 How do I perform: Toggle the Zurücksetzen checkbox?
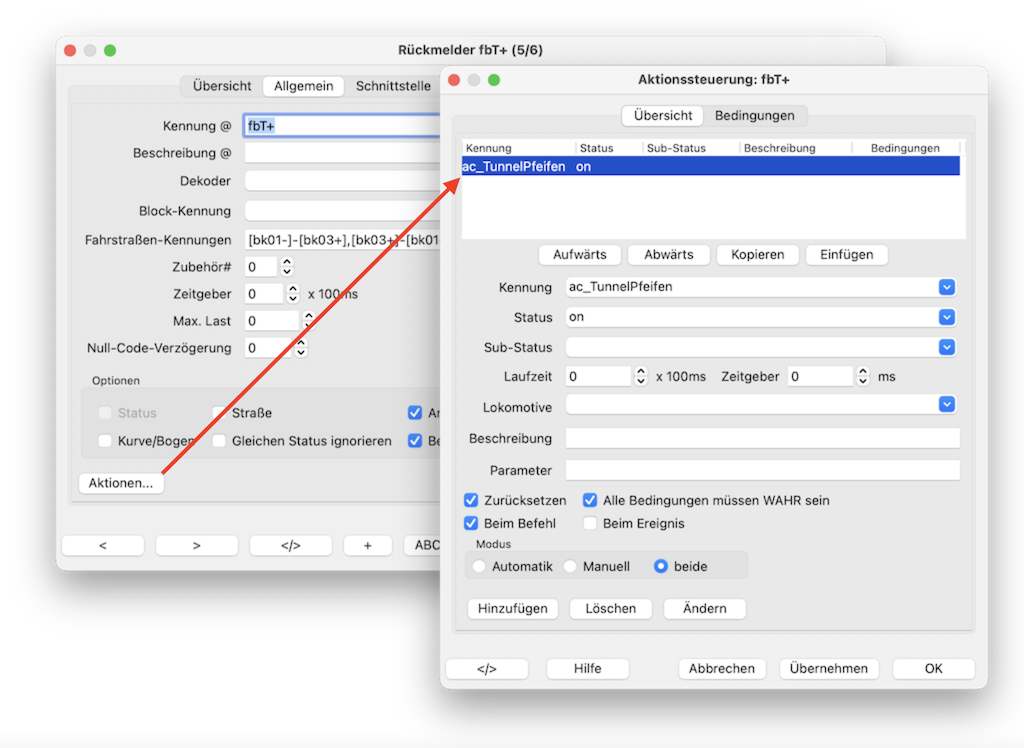[471, 500]
